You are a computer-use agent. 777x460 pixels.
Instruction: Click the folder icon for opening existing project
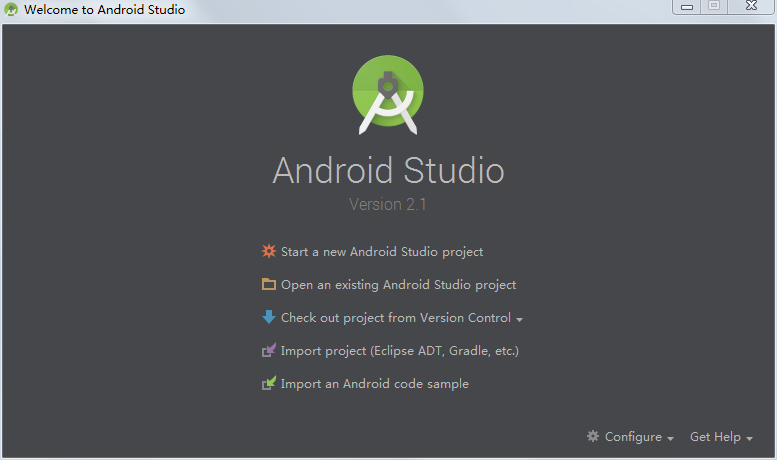pyautogui.click(x=269, y=284)
